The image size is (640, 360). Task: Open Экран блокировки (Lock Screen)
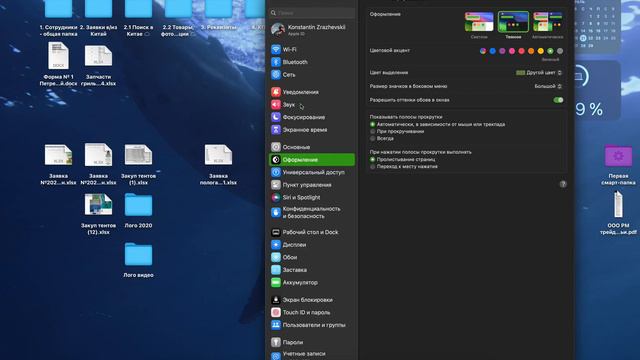312,300
